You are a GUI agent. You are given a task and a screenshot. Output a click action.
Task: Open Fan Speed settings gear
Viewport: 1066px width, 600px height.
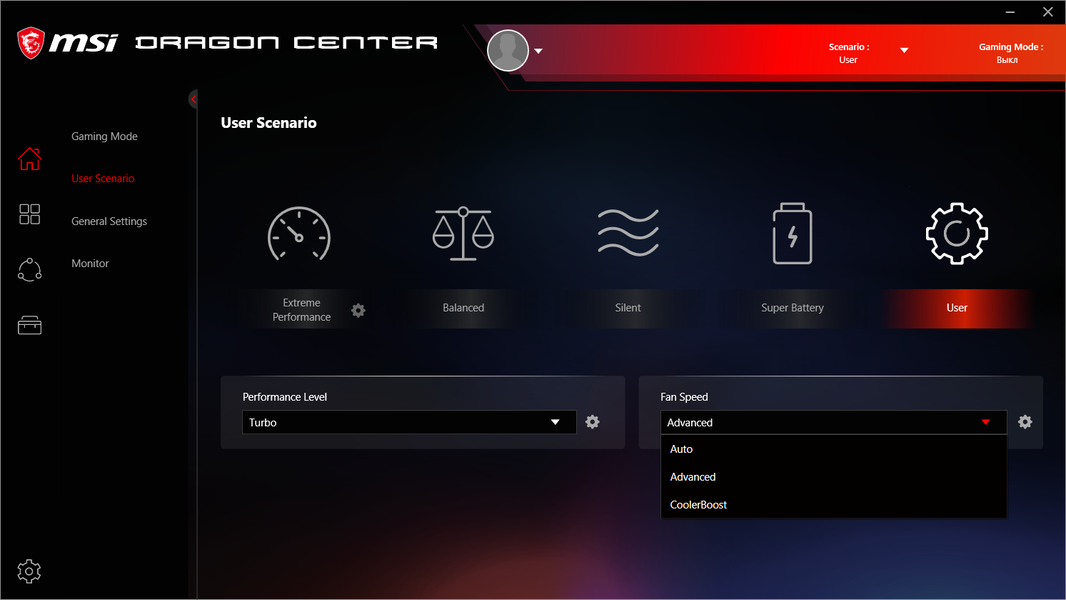click(1025, 422)
